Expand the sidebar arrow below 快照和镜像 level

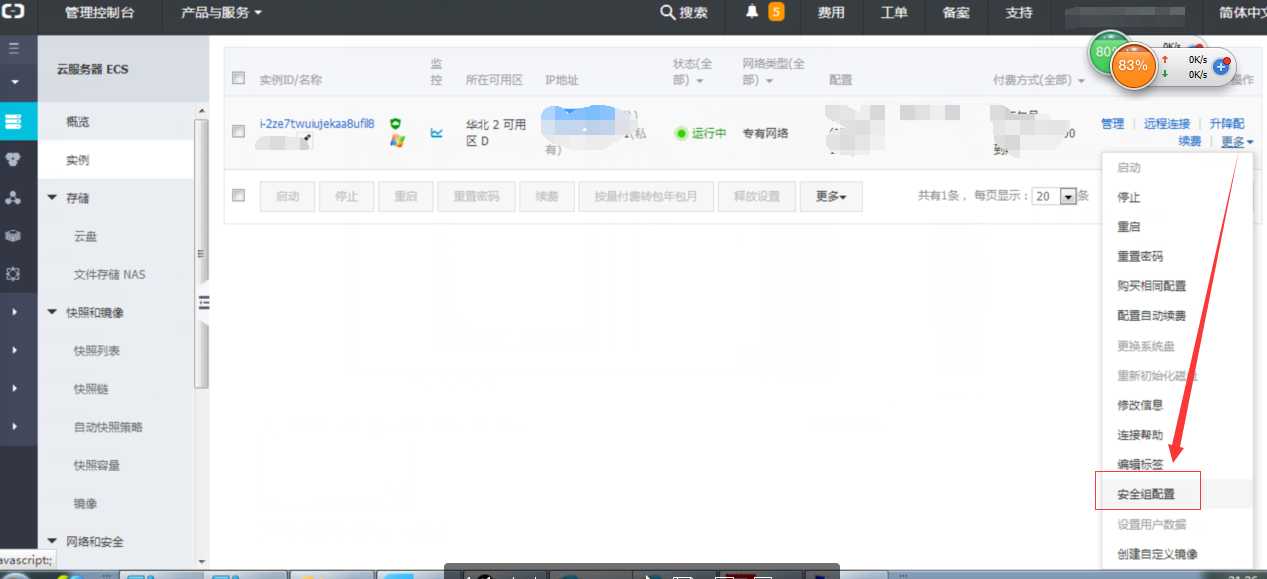pyautogui.click(x=14, y=350)
